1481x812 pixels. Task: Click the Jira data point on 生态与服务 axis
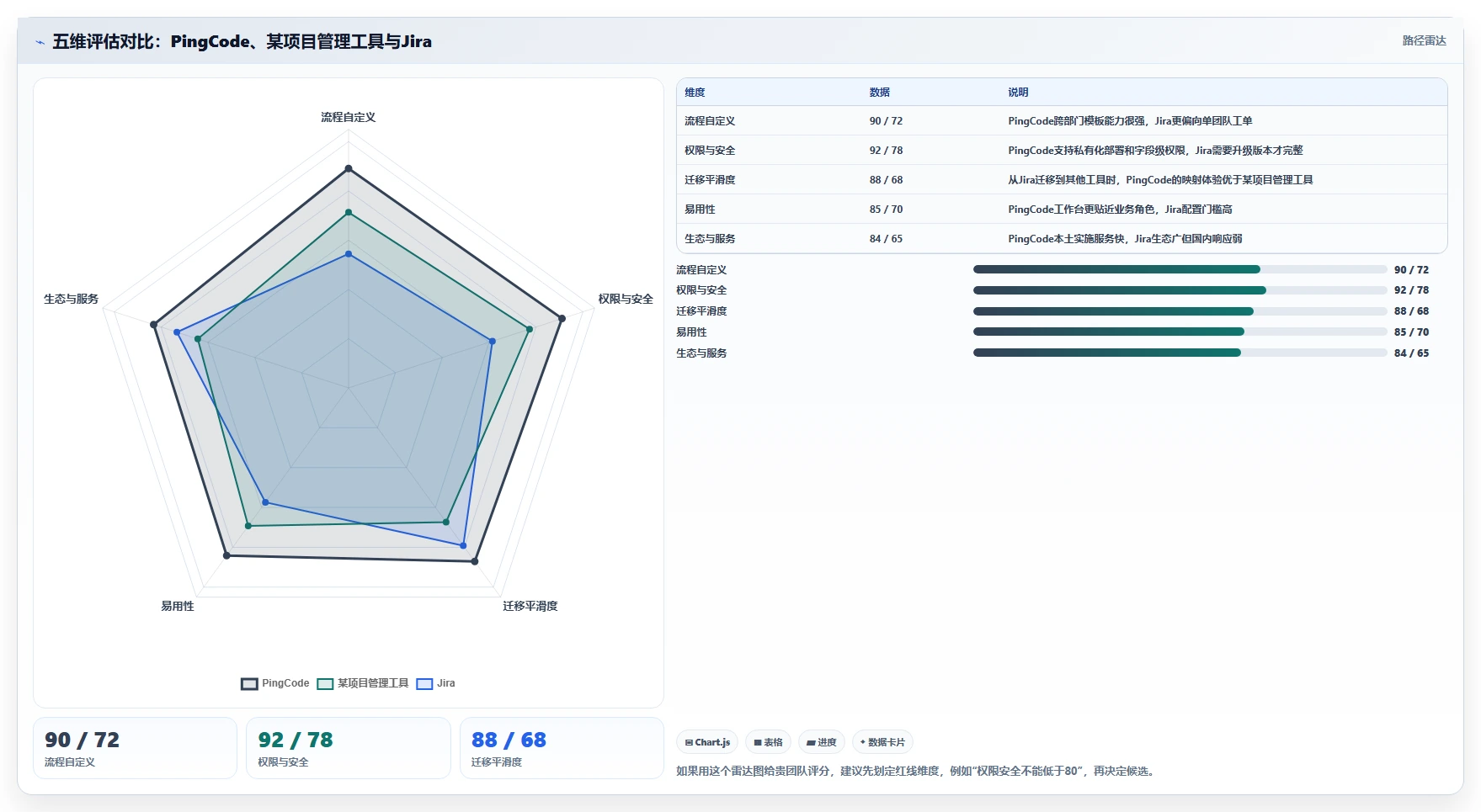tap(177, 332)
